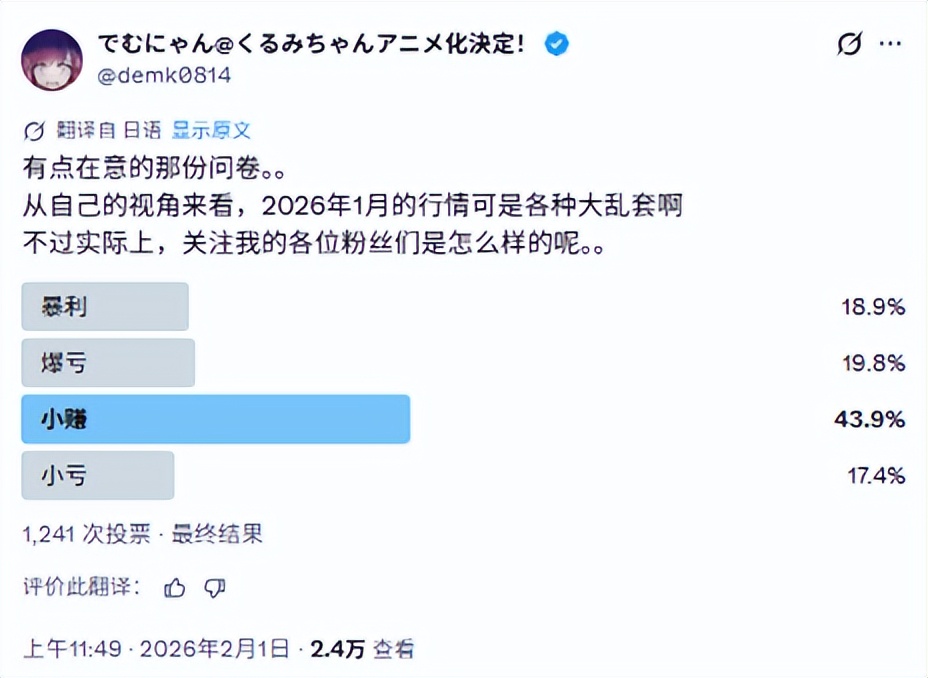Screen dimensions: 928x678
Task: Click the 上午11:49 · 2026年2月1日 timestamp
Action: click(156, 649)
